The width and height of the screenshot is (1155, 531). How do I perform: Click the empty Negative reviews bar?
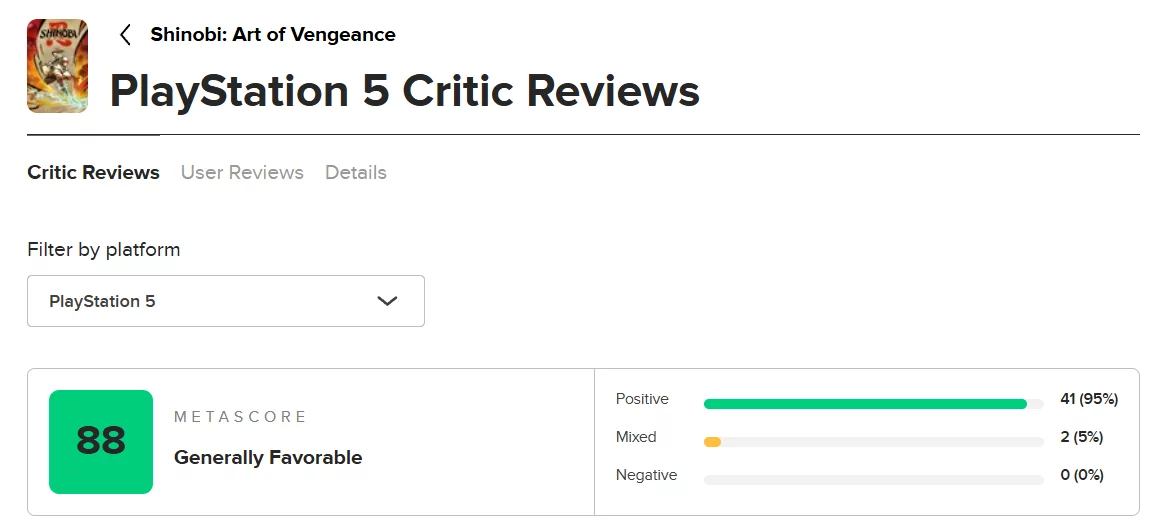point(873,480)
